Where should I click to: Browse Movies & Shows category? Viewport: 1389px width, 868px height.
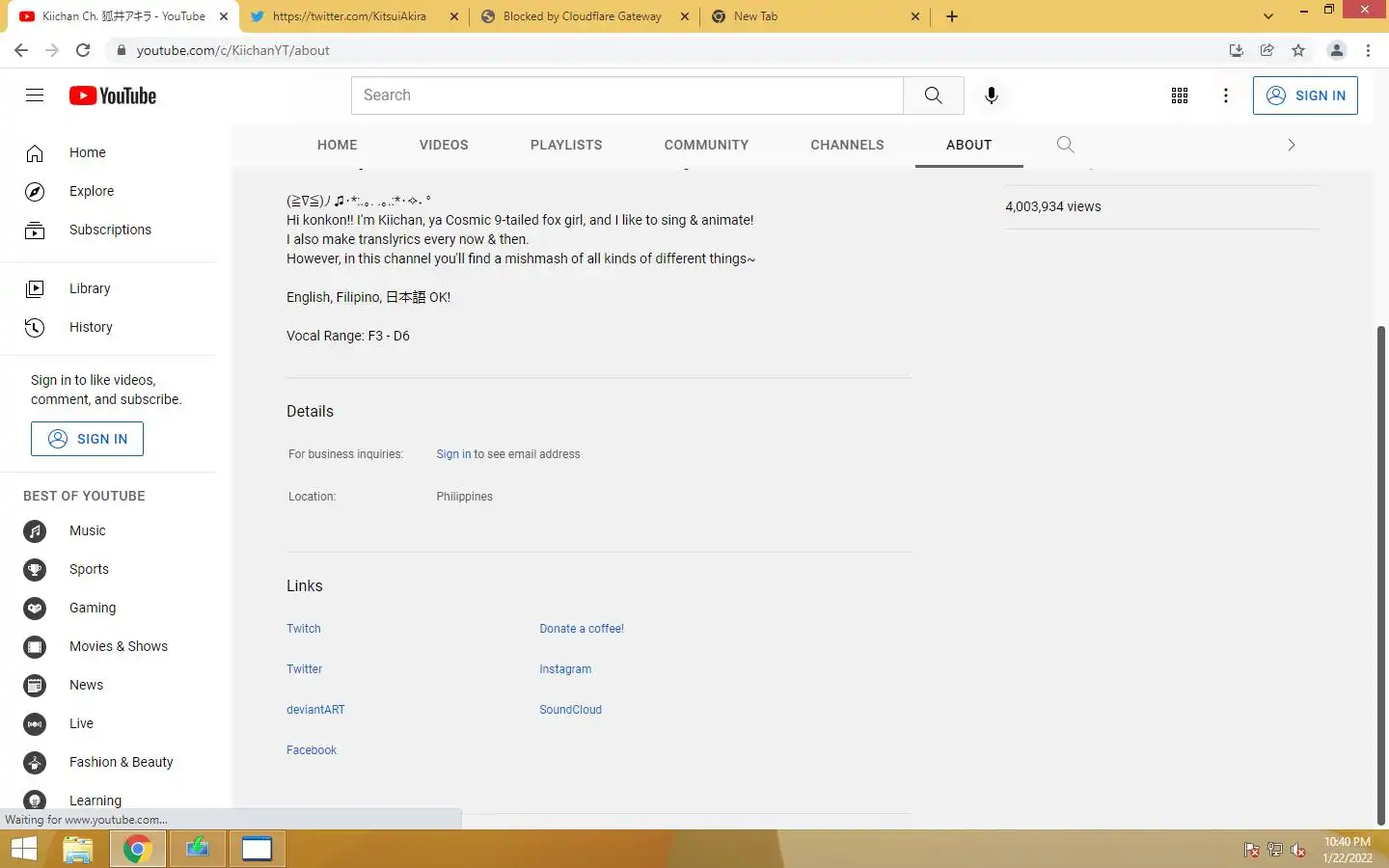point(118,646)
